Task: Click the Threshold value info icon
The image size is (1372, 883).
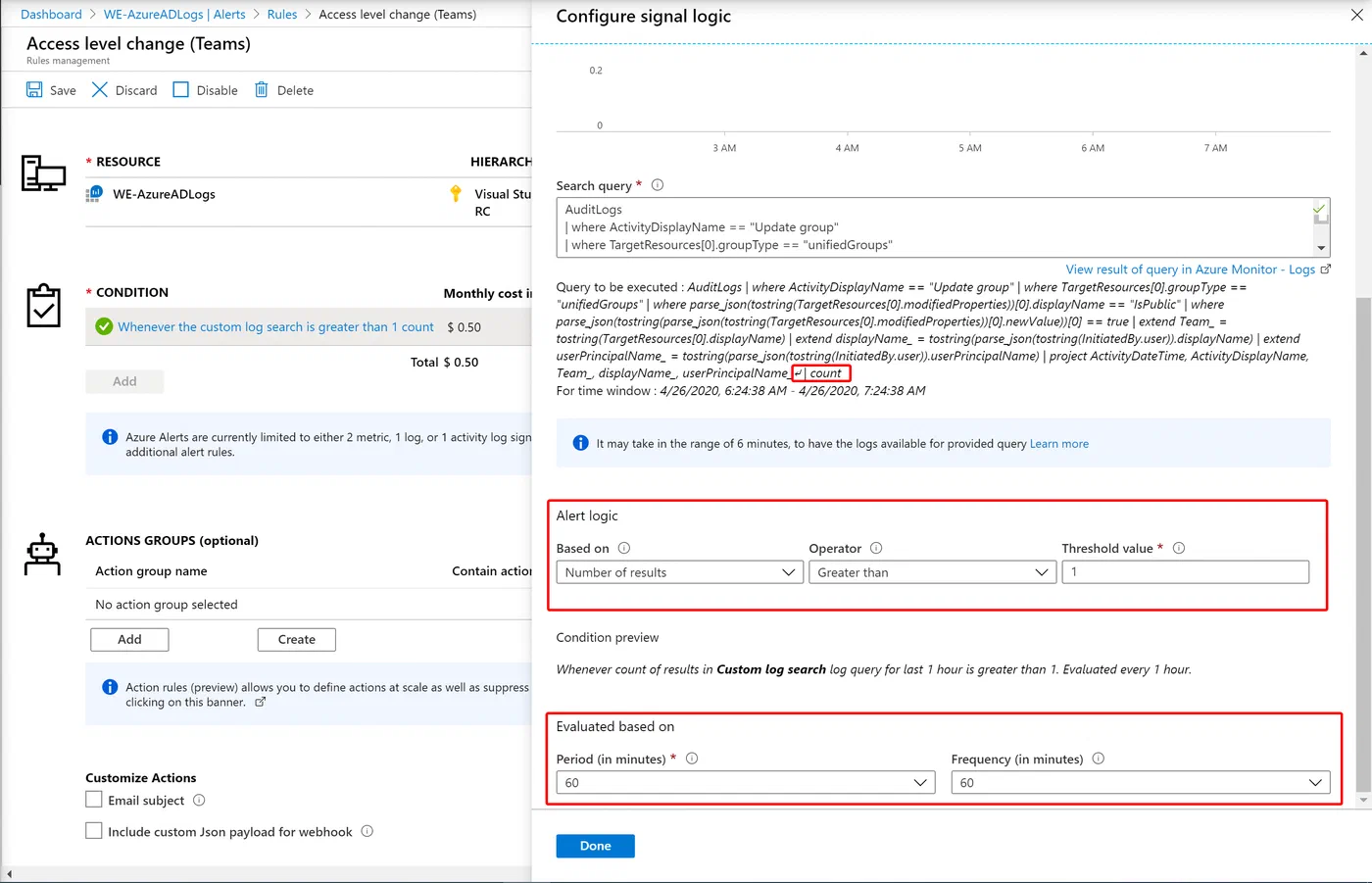Action: [1179, 548]
